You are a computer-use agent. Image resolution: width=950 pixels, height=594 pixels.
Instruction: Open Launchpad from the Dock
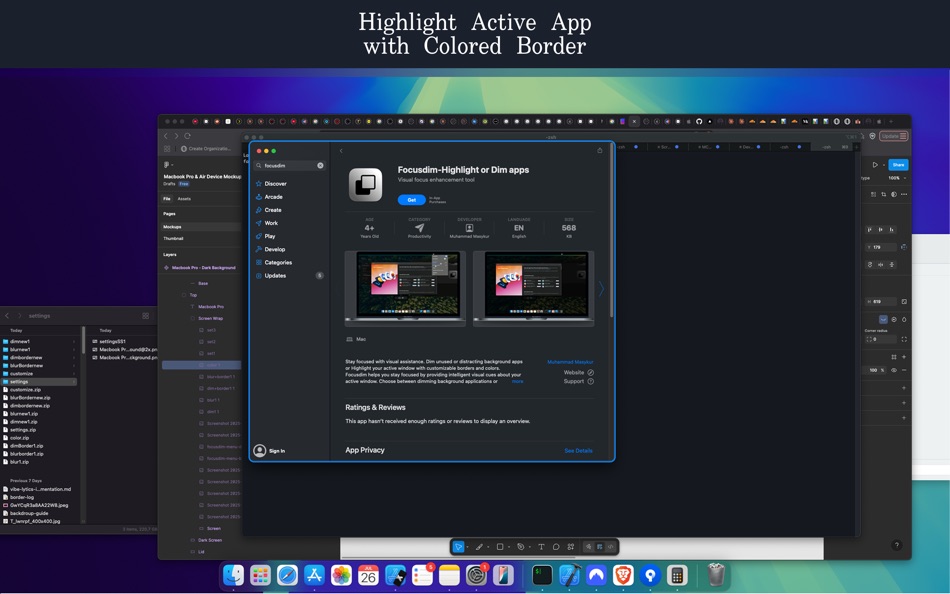tap(260, 575)
